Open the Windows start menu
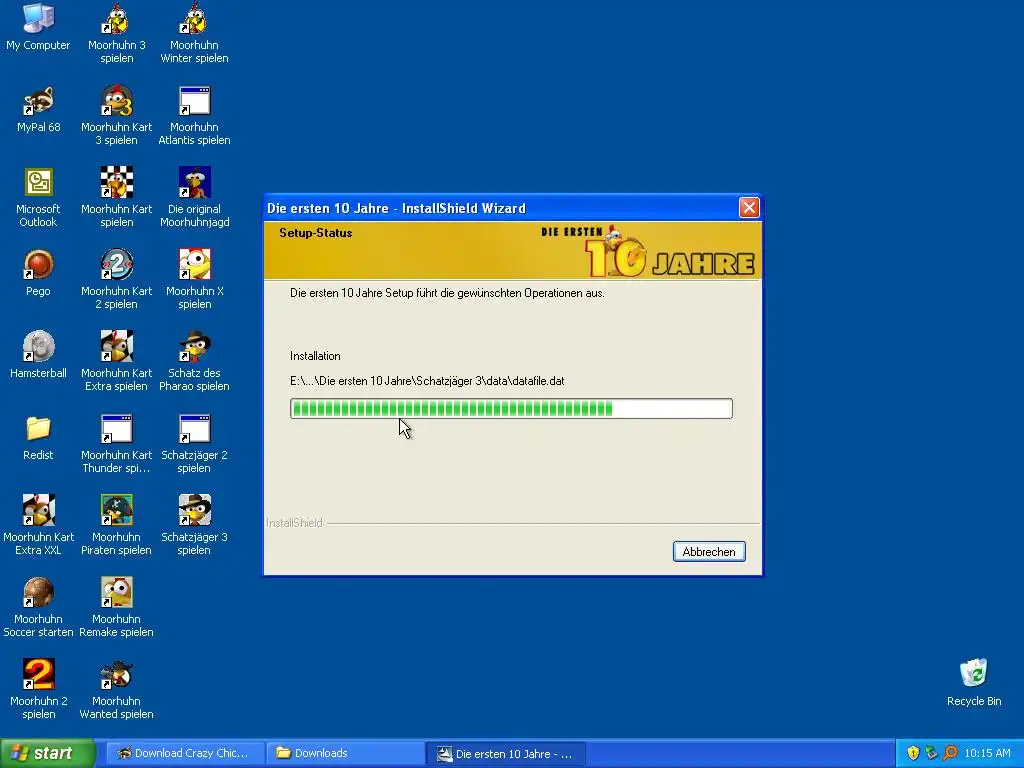Viewport: 1024px width, 768px height. 47,754
